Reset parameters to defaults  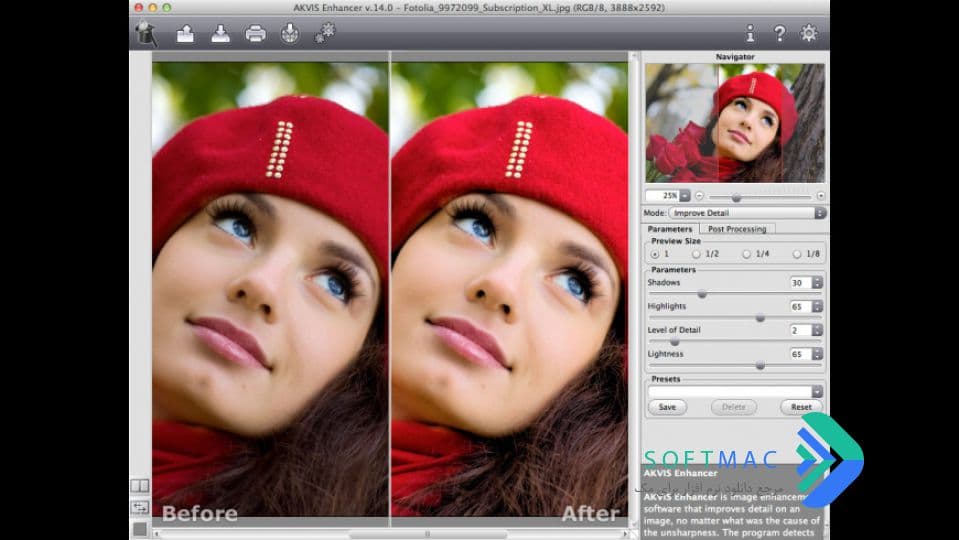(801, 407)
